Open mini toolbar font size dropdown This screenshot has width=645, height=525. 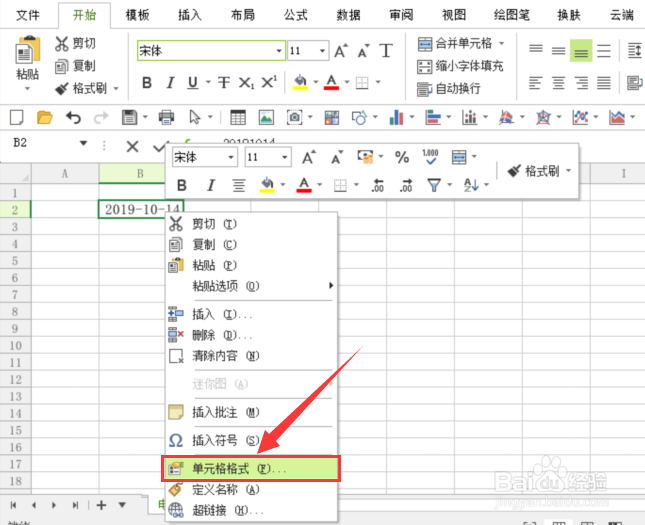click(284, 157)
